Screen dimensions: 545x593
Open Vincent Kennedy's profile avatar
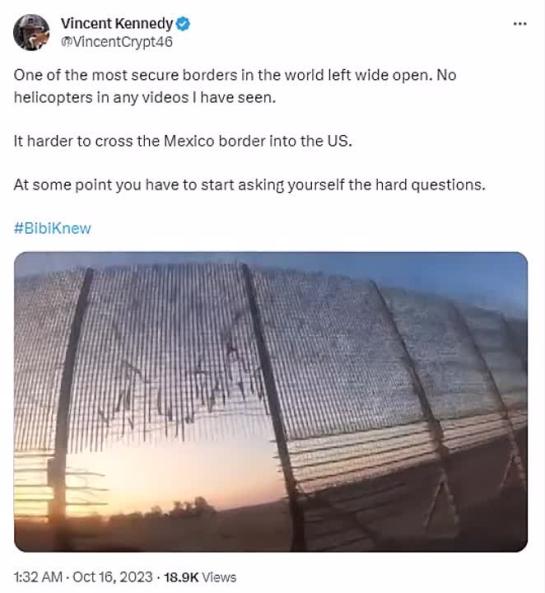pyautogui.click(x=31, y=32)
